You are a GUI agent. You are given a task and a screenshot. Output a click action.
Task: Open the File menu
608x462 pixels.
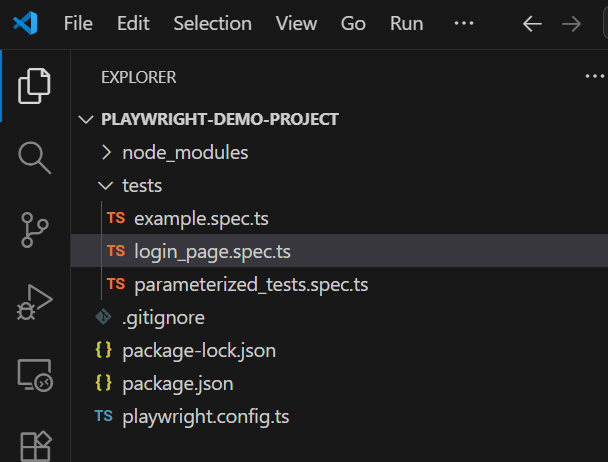(78, 24)
